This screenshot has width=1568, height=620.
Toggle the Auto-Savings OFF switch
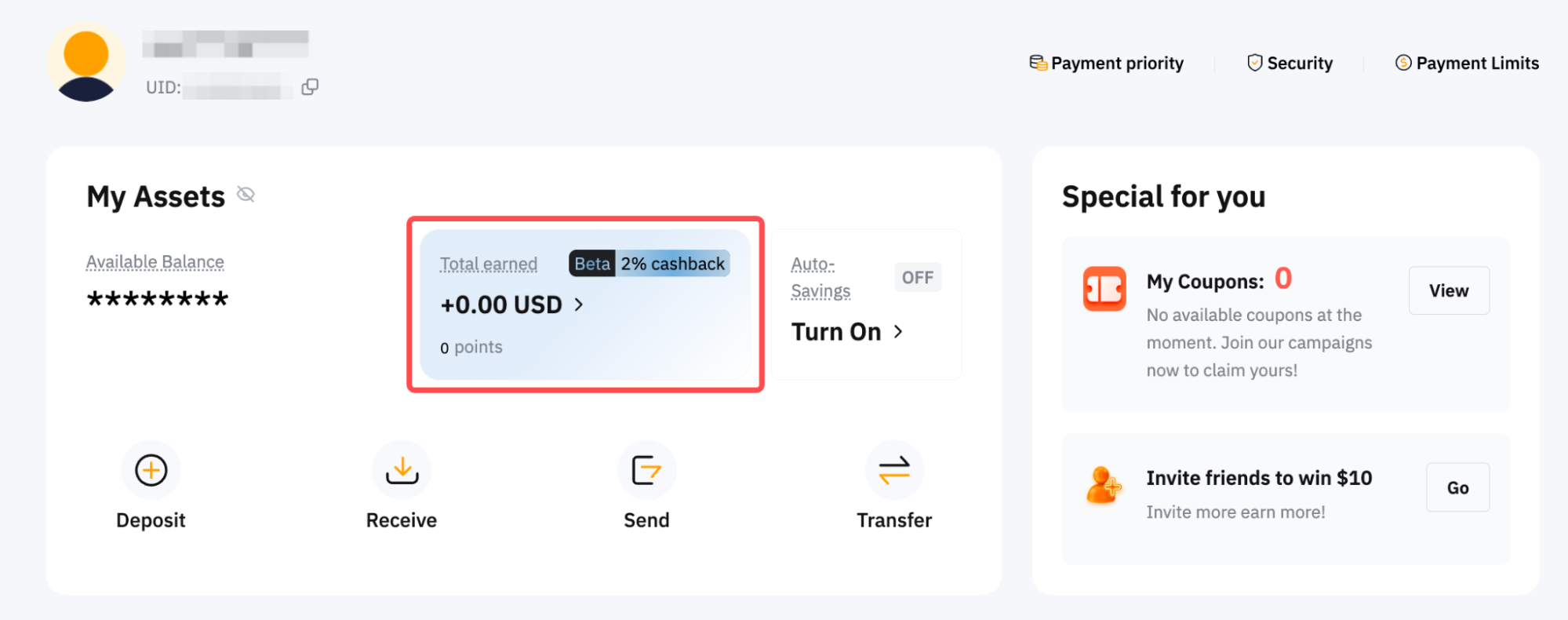[x=917, y=278]
